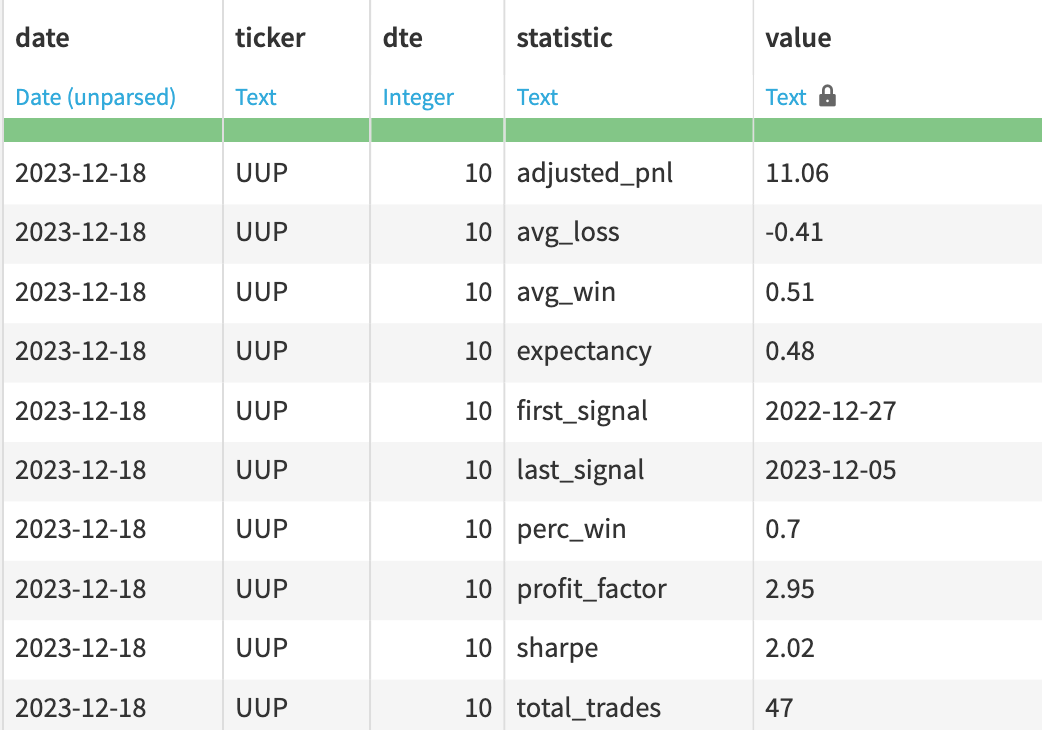Click the 'Integer' meaning under dte
The width and height of the screenshot is (1042, 730).
[x=418, y=97]
